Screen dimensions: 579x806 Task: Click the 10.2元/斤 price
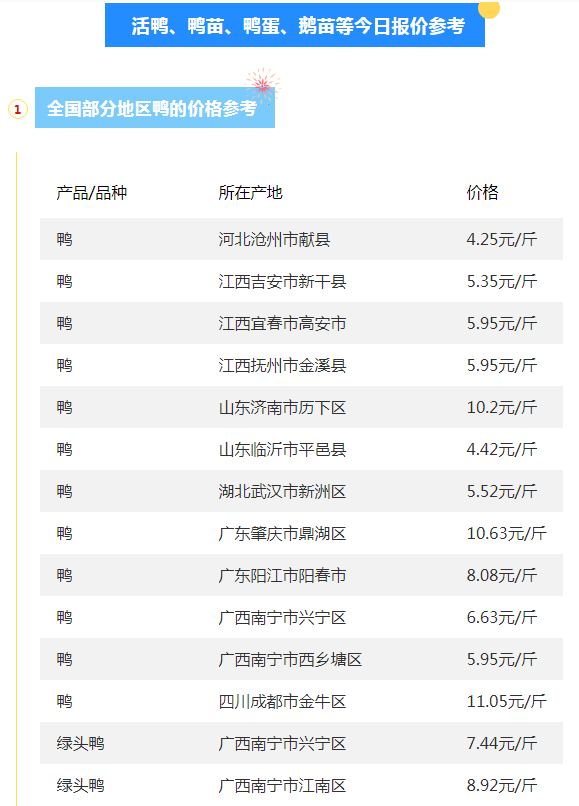pyautogui.click(x=501, y=408)
